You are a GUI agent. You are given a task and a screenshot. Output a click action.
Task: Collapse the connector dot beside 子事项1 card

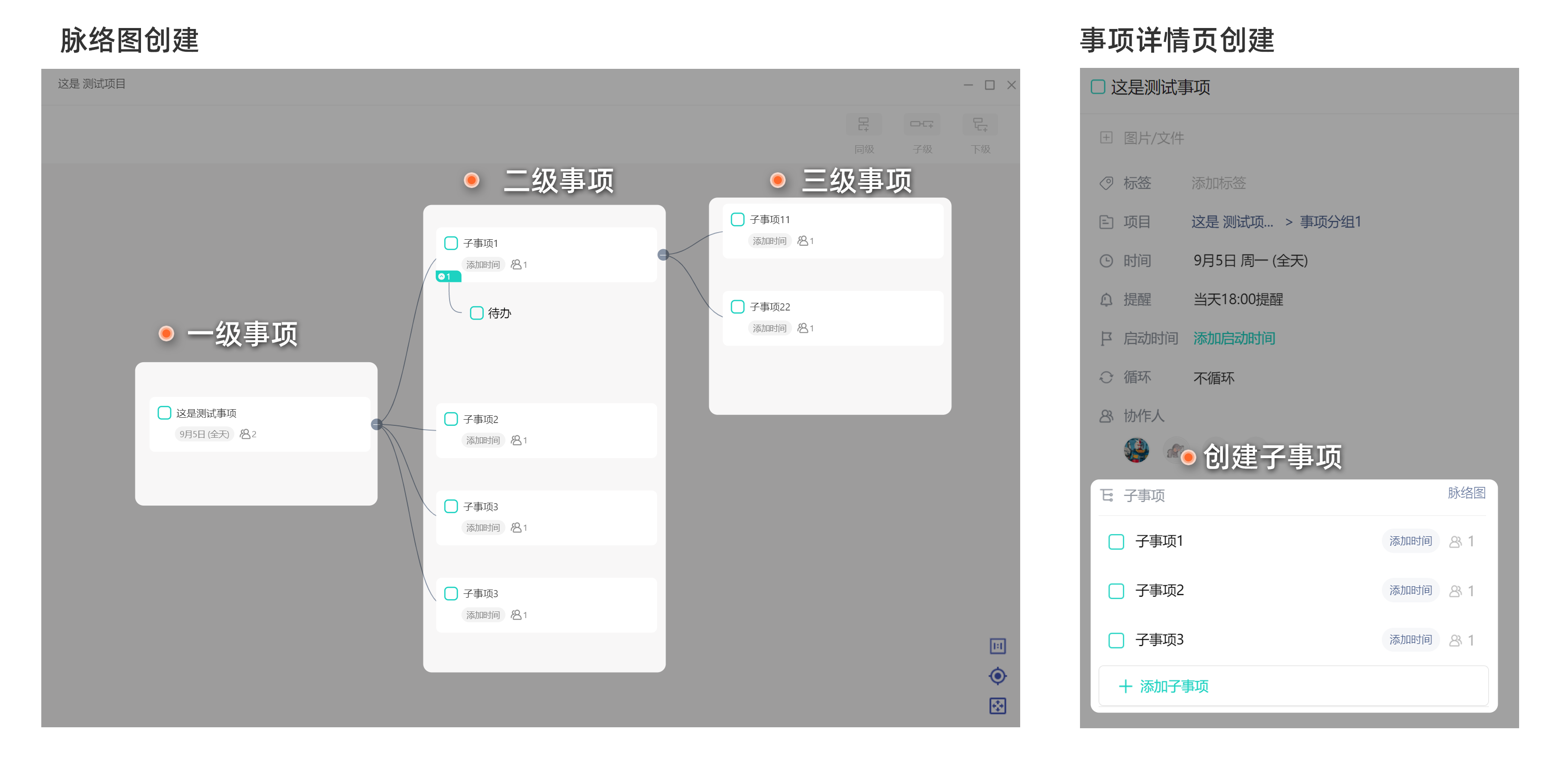664,254
